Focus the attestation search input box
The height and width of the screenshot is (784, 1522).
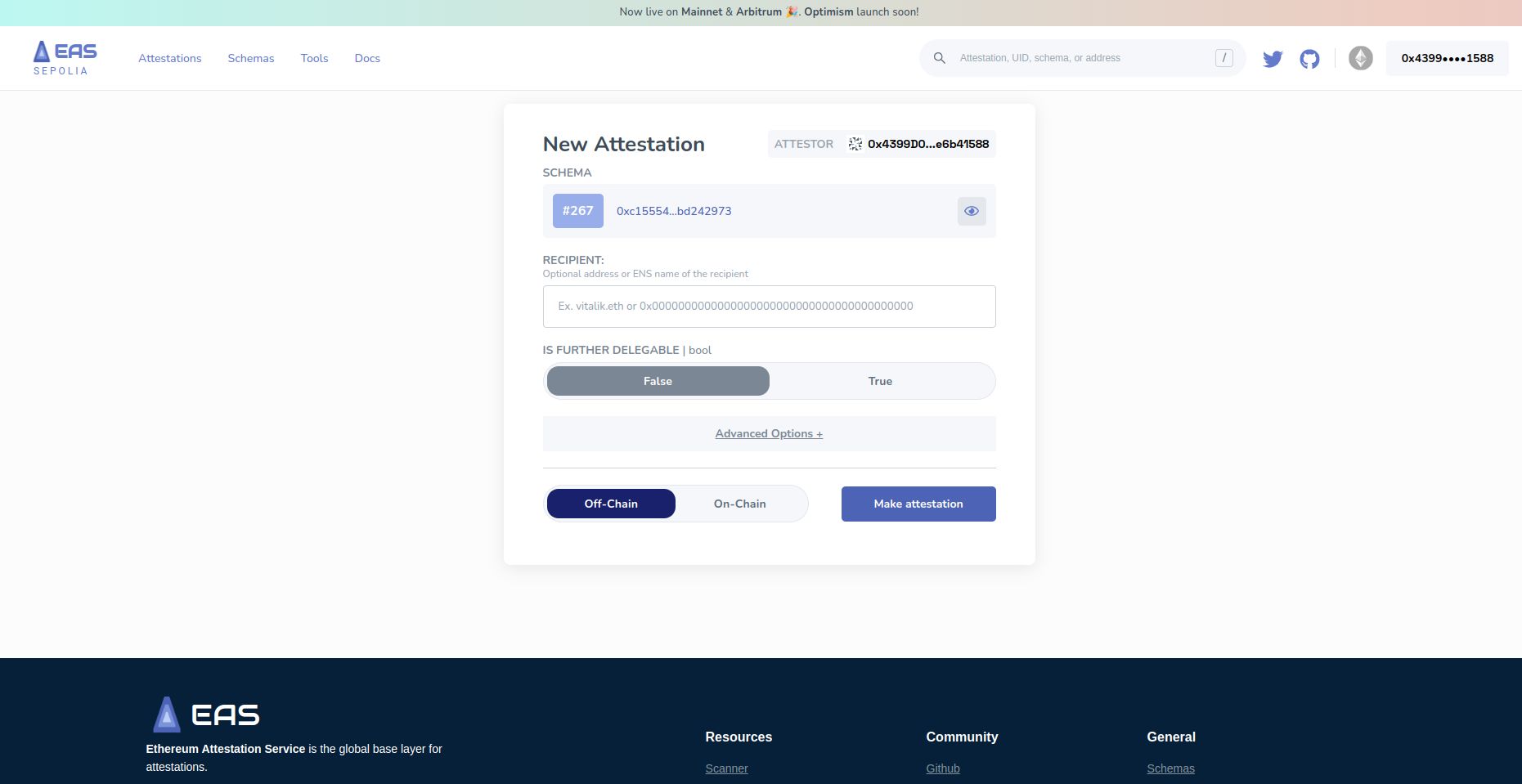1082,58
